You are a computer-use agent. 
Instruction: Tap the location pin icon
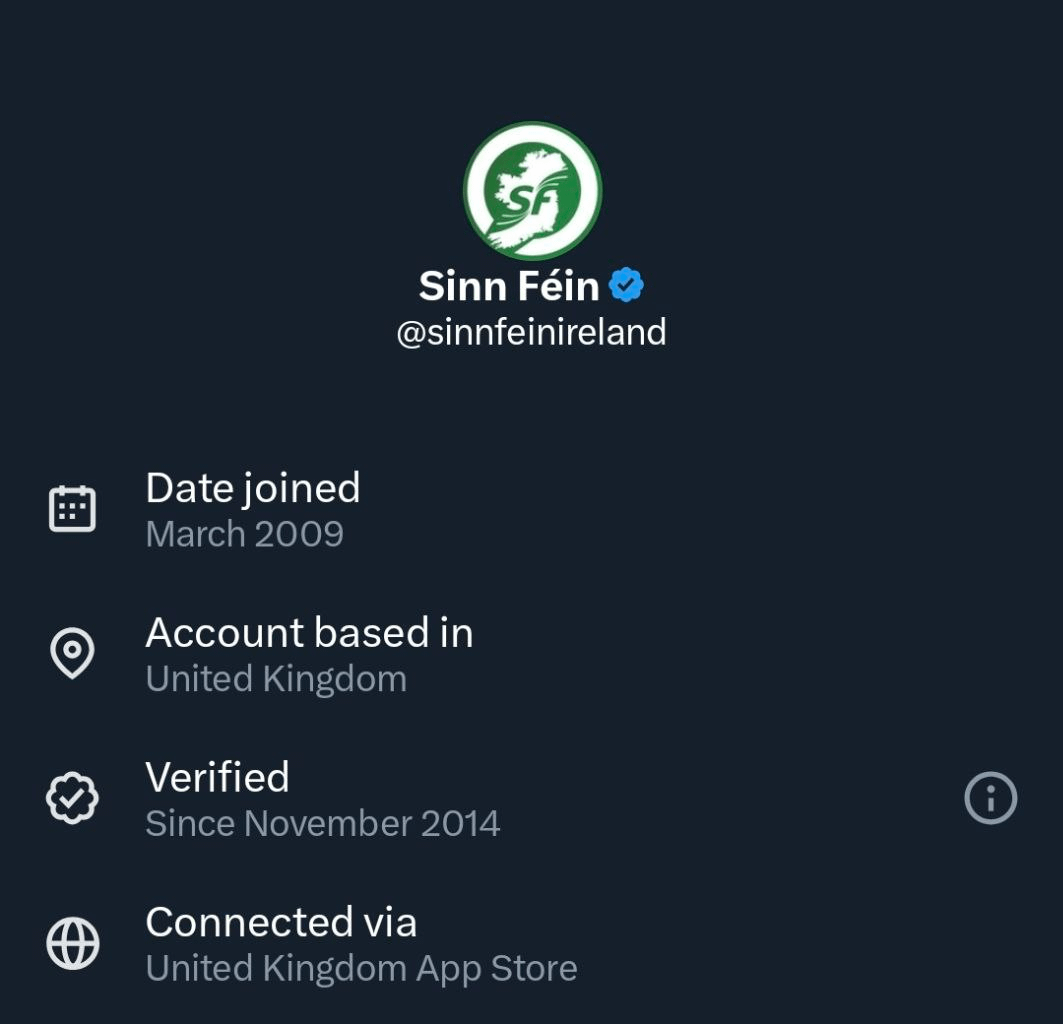point(72,653)
